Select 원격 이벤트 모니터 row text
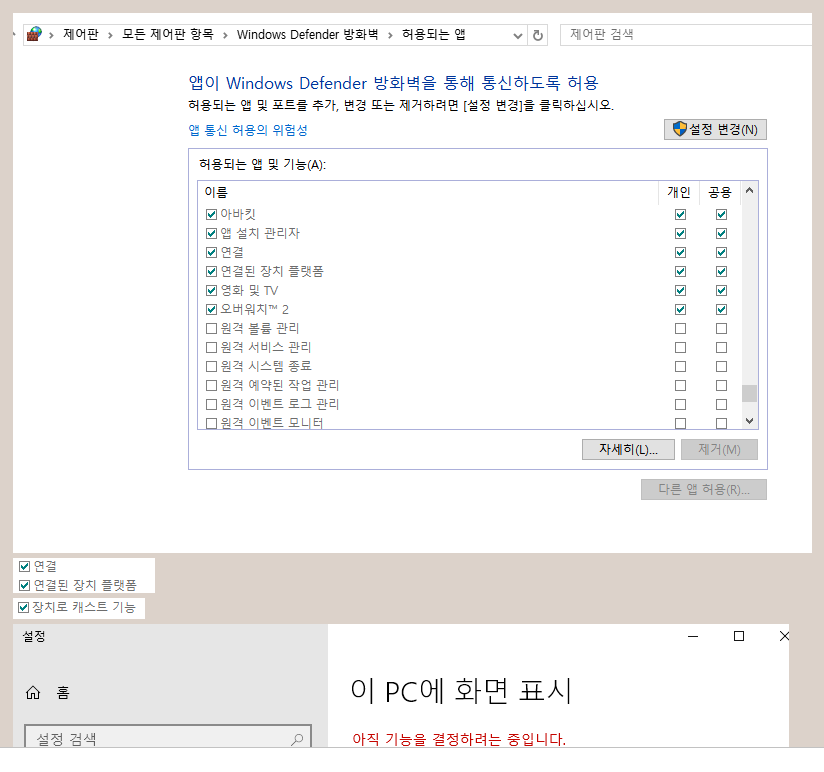The height and width of the screenshot is (772, 824). click(x=272, y=423)
